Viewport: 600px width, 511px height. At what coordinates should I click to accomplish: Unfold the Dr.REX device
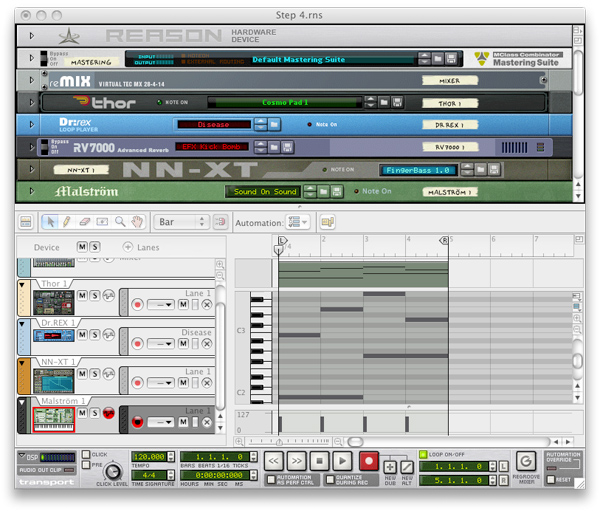click(x=32, y=125)
